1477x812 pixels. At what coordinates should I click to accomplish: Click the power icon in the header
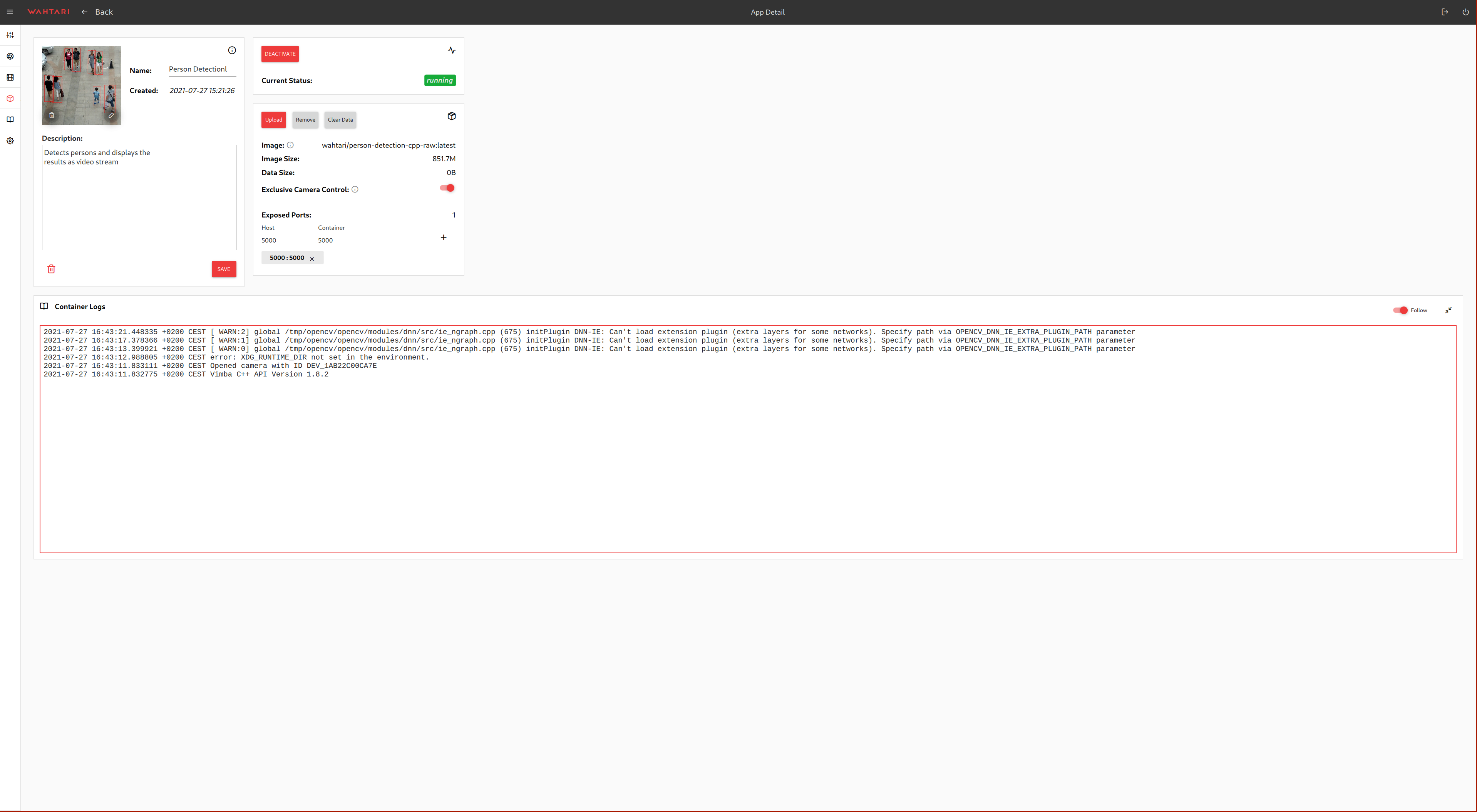tap(1465, 12)
